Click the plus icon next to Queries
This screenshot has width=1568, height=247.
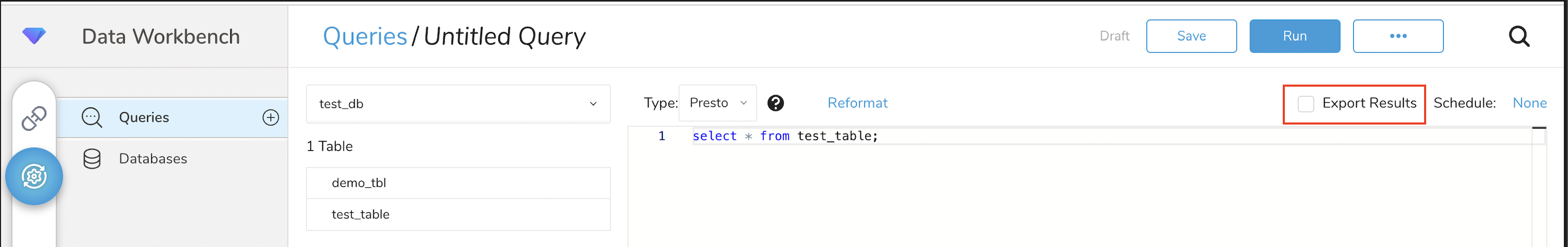point(271,117)
